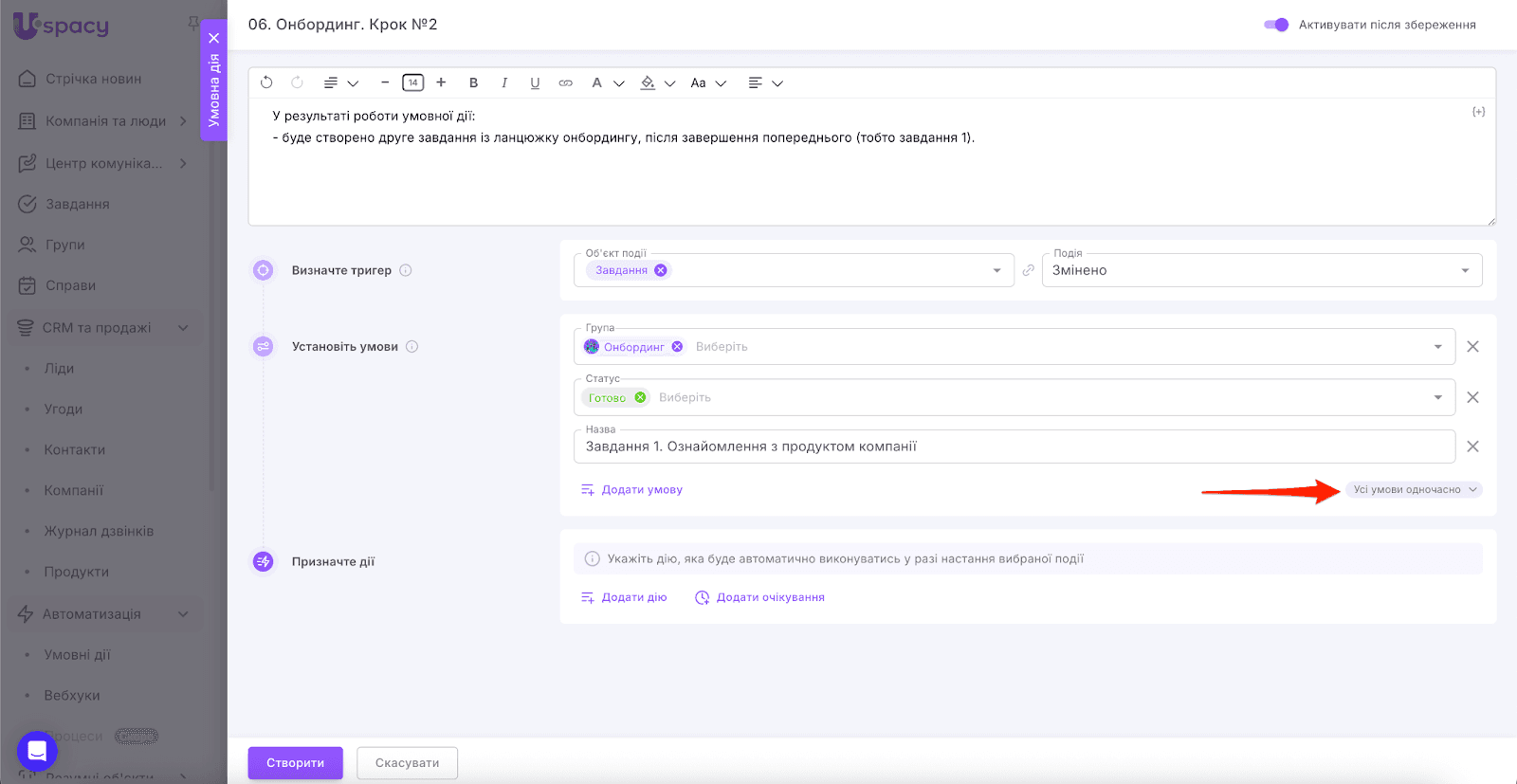Remove the Готово status chip
This screenshot has height=784, width=1517.
[x=640, y=397]
